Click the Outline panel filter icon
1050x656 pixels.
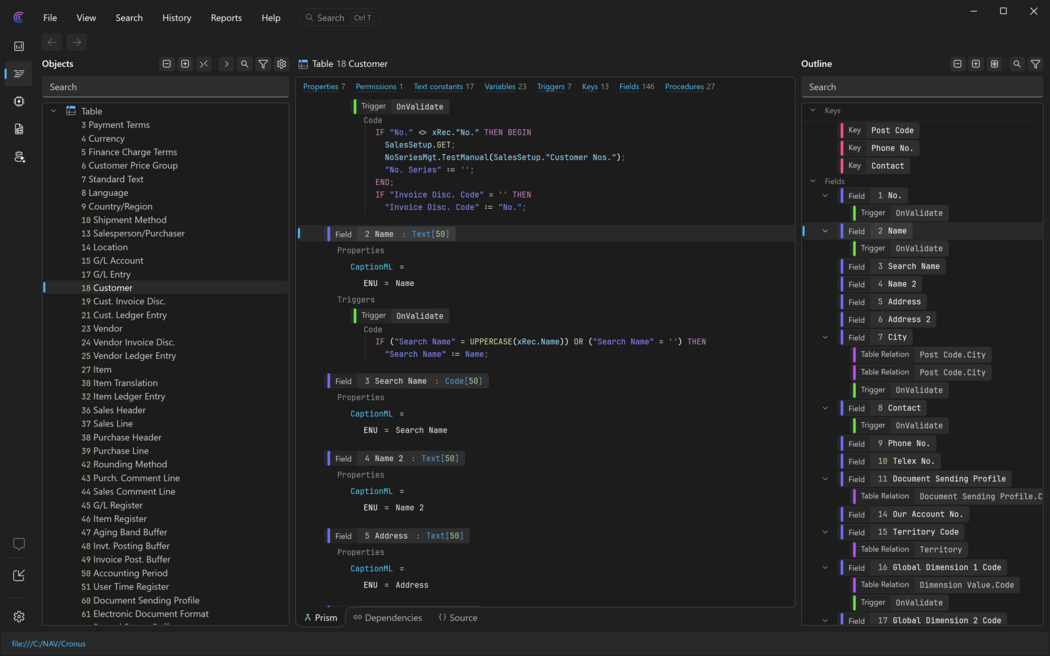point(1035,64)
